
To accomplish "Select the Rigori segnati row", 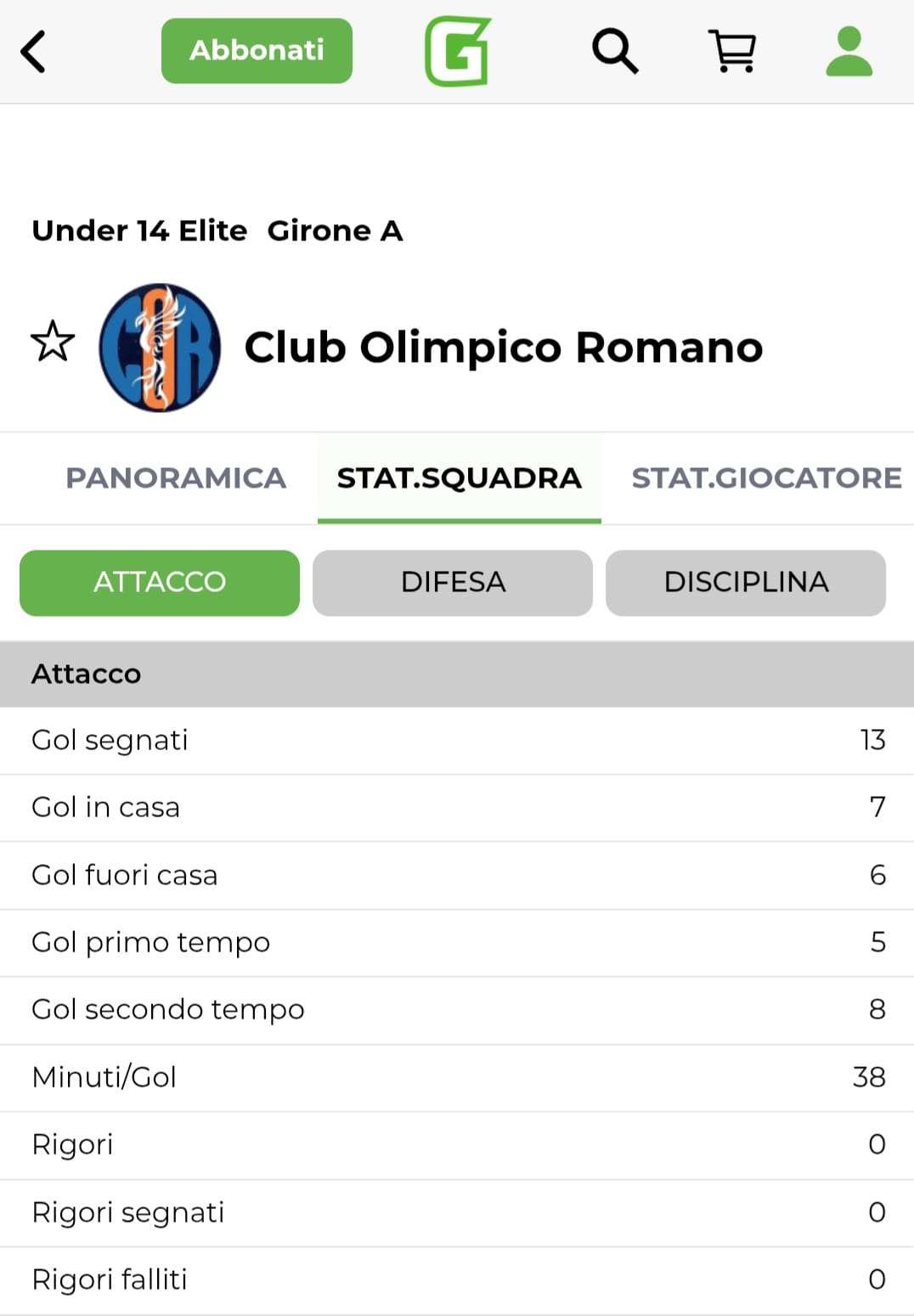I will tap(457, 1212).
